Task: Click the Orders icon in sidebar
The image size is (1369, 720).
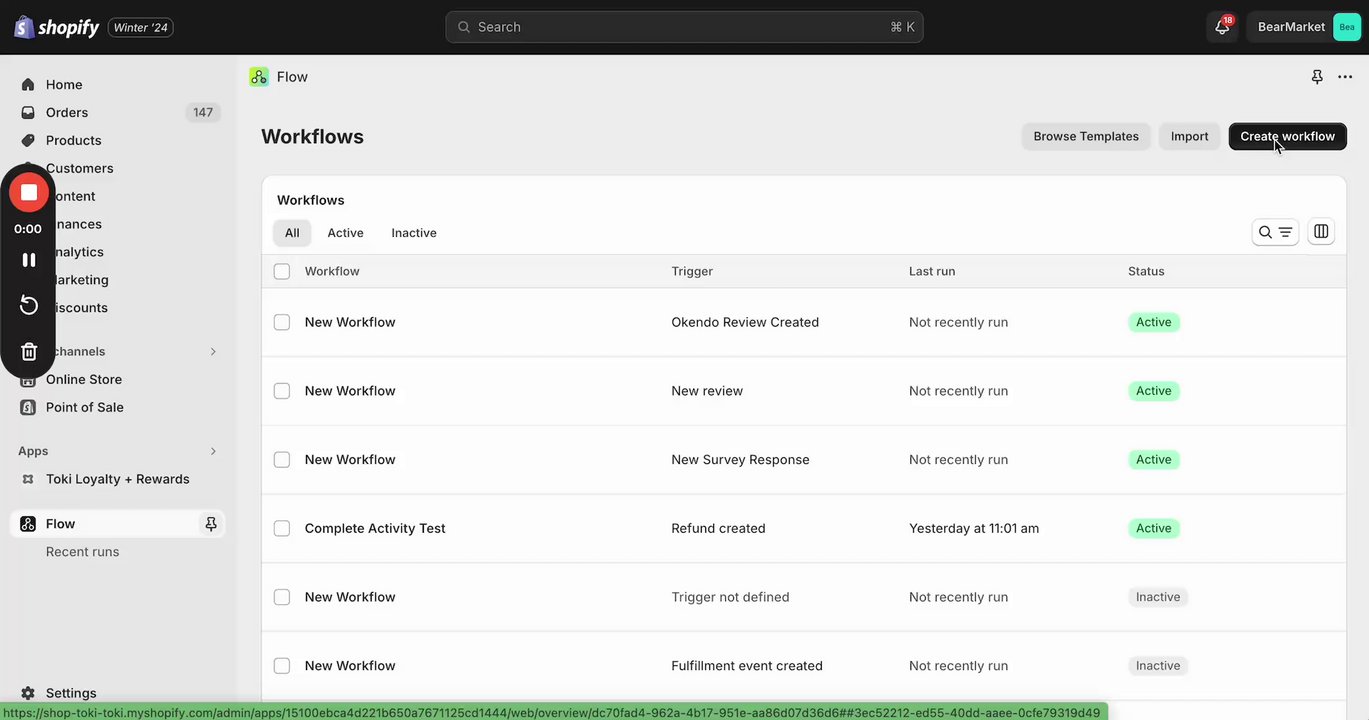Action: click(28, 113)
